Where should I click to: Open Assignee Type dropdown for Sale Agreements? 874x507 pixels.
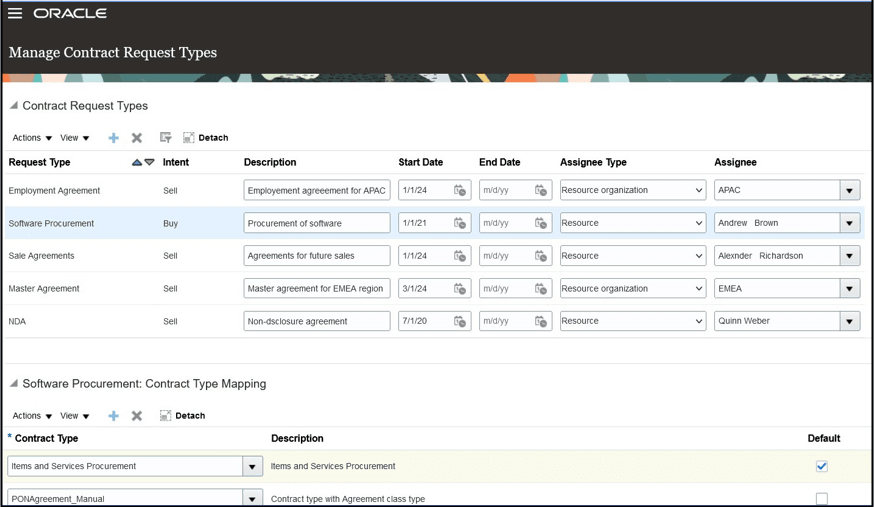633,256
